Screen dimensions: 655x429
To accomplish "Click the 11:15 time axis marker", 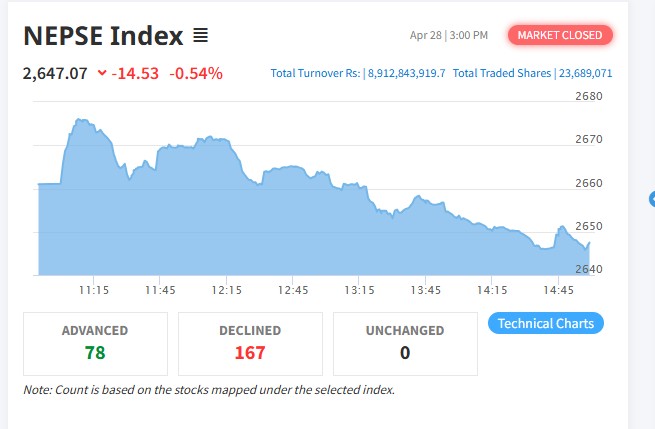I will 94,290.
